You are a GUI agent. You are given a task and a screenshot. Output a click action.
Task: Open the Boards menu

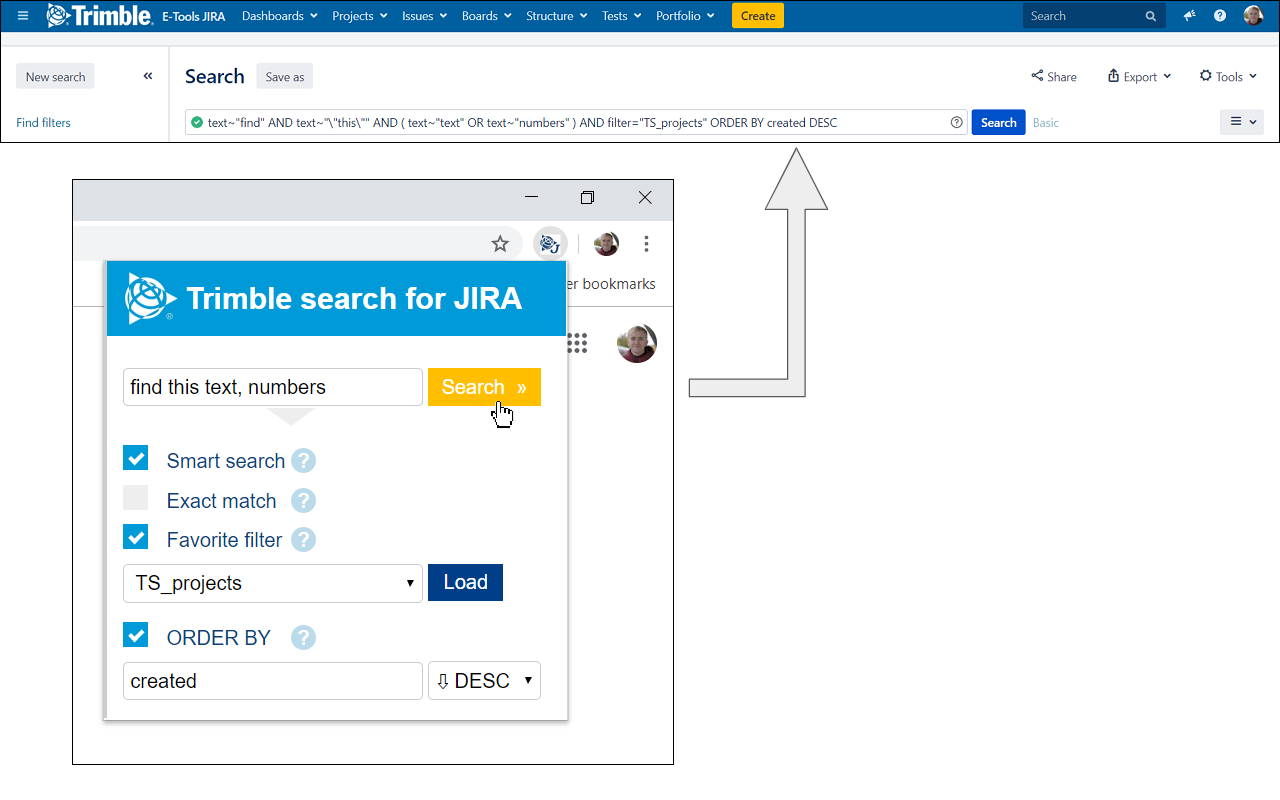pyautogui.click(x=487, y=16)
